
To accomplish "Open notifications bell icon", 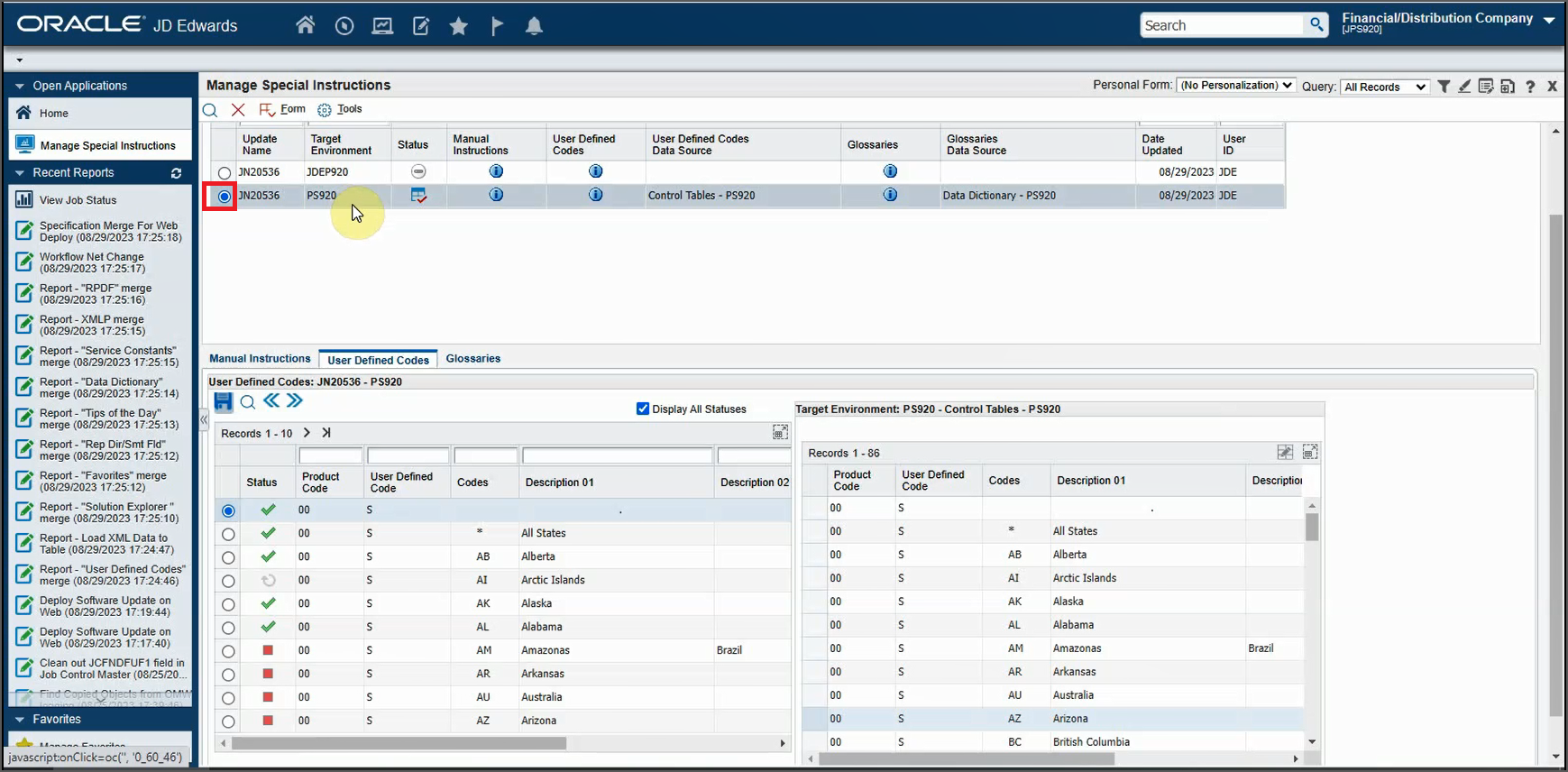I will 535,26.
